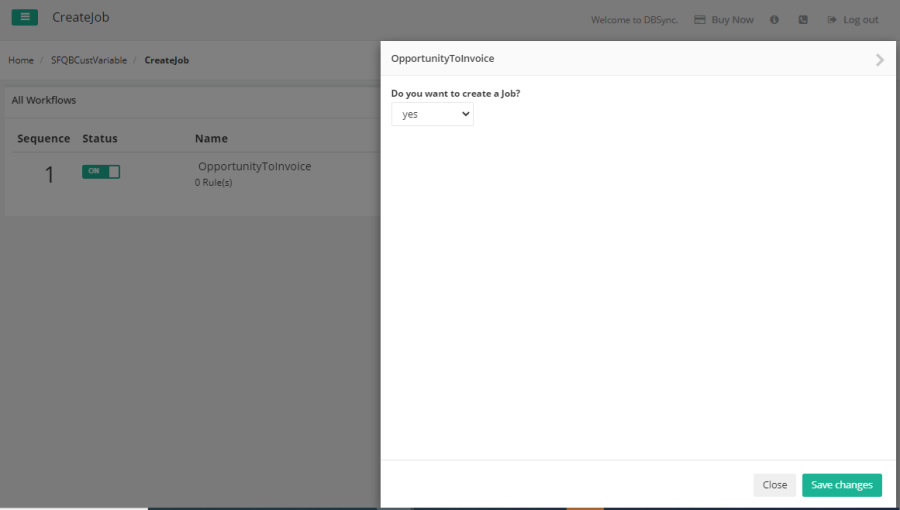The height and width of the screenshot is (510, 900).
Task: Open the OpportunityToInvoice workflow name
Action: tap(254, 166)
